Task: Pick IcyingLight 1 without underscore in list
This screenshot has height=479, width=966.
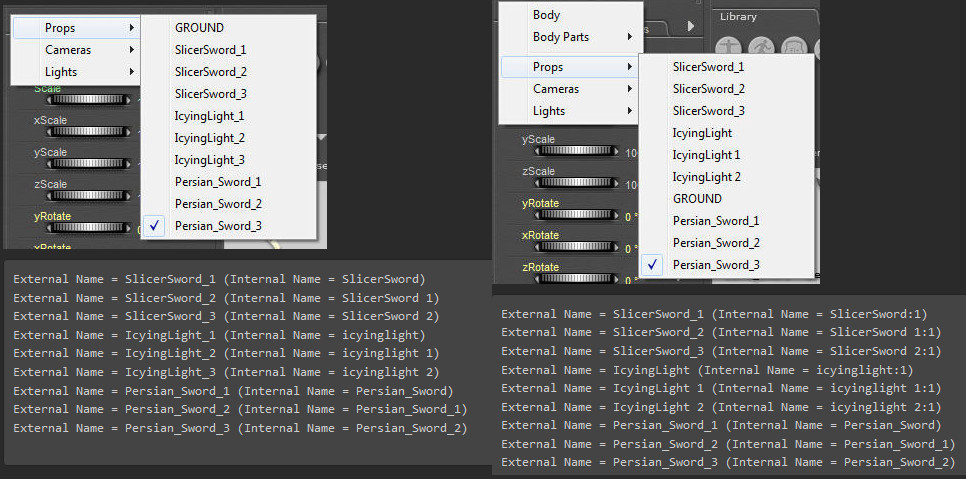Action: (x=706, y=155)
